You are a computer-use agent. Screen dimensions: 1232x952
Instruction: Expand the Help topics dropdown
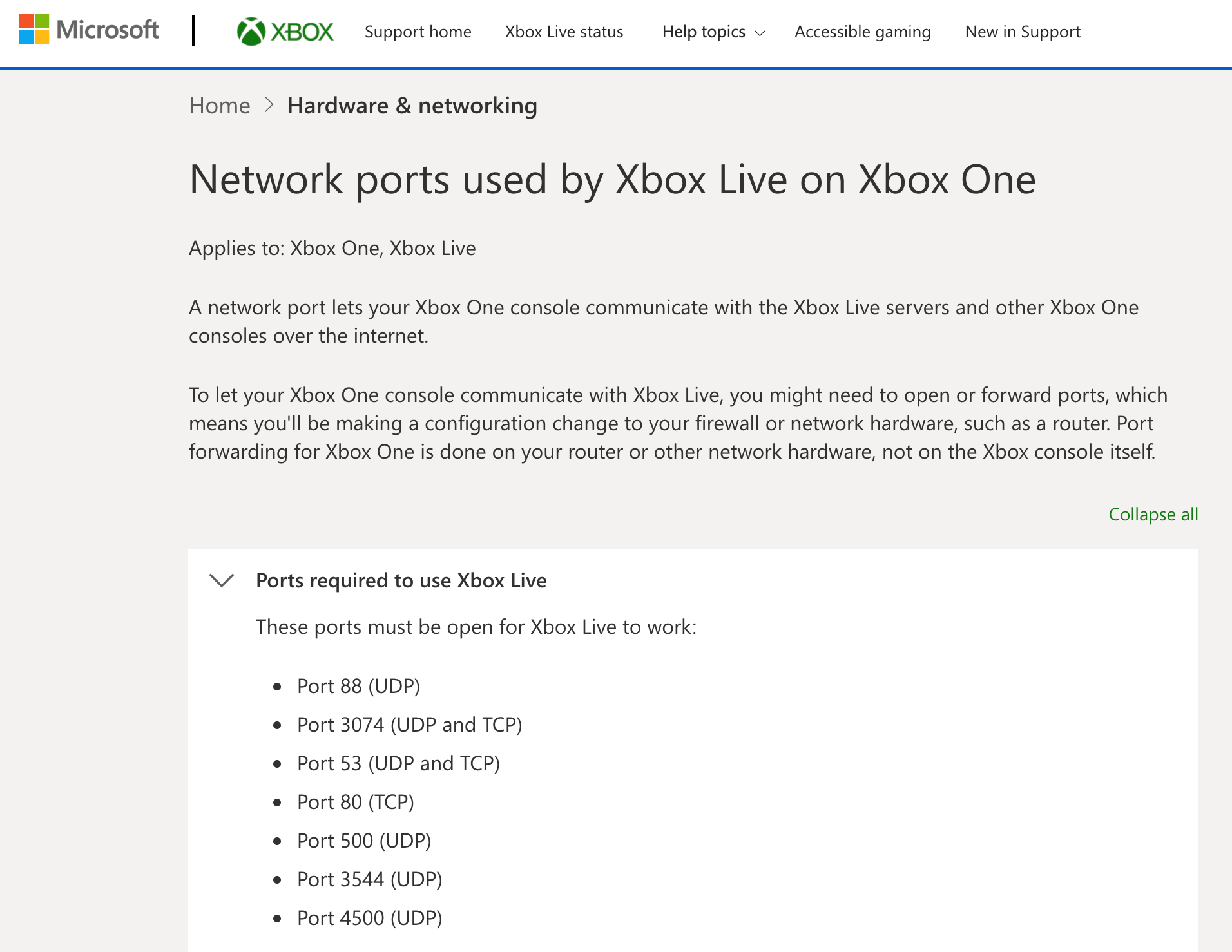pos(704,32)
